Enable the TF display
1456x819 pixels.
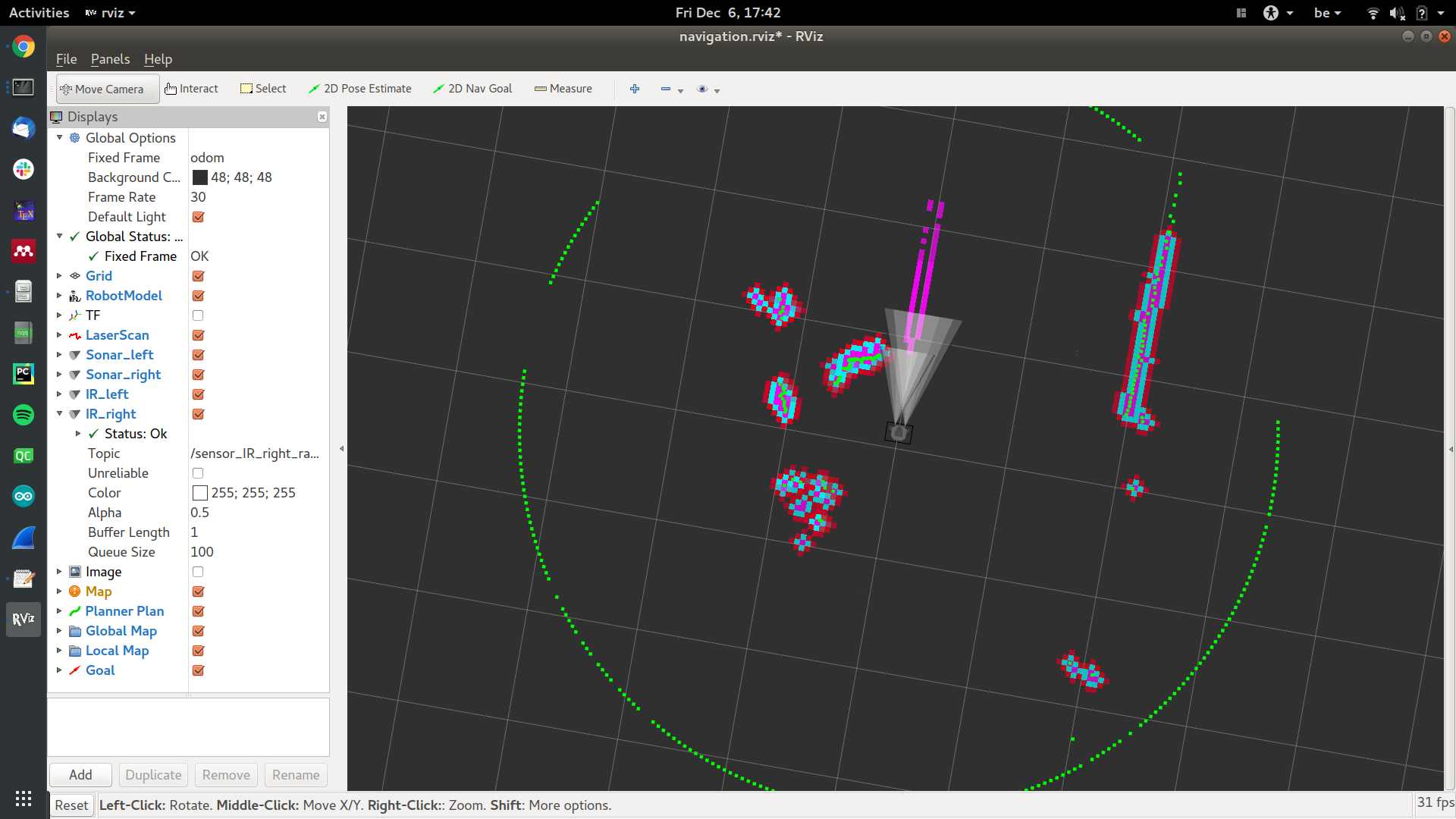198,315
